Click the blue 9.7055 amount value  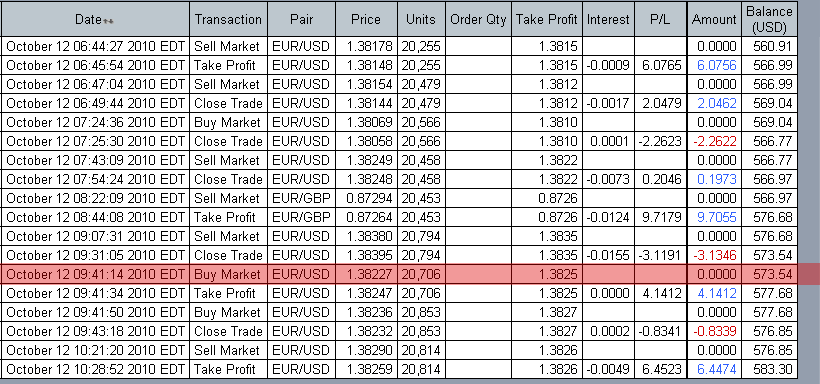point(716,217)
